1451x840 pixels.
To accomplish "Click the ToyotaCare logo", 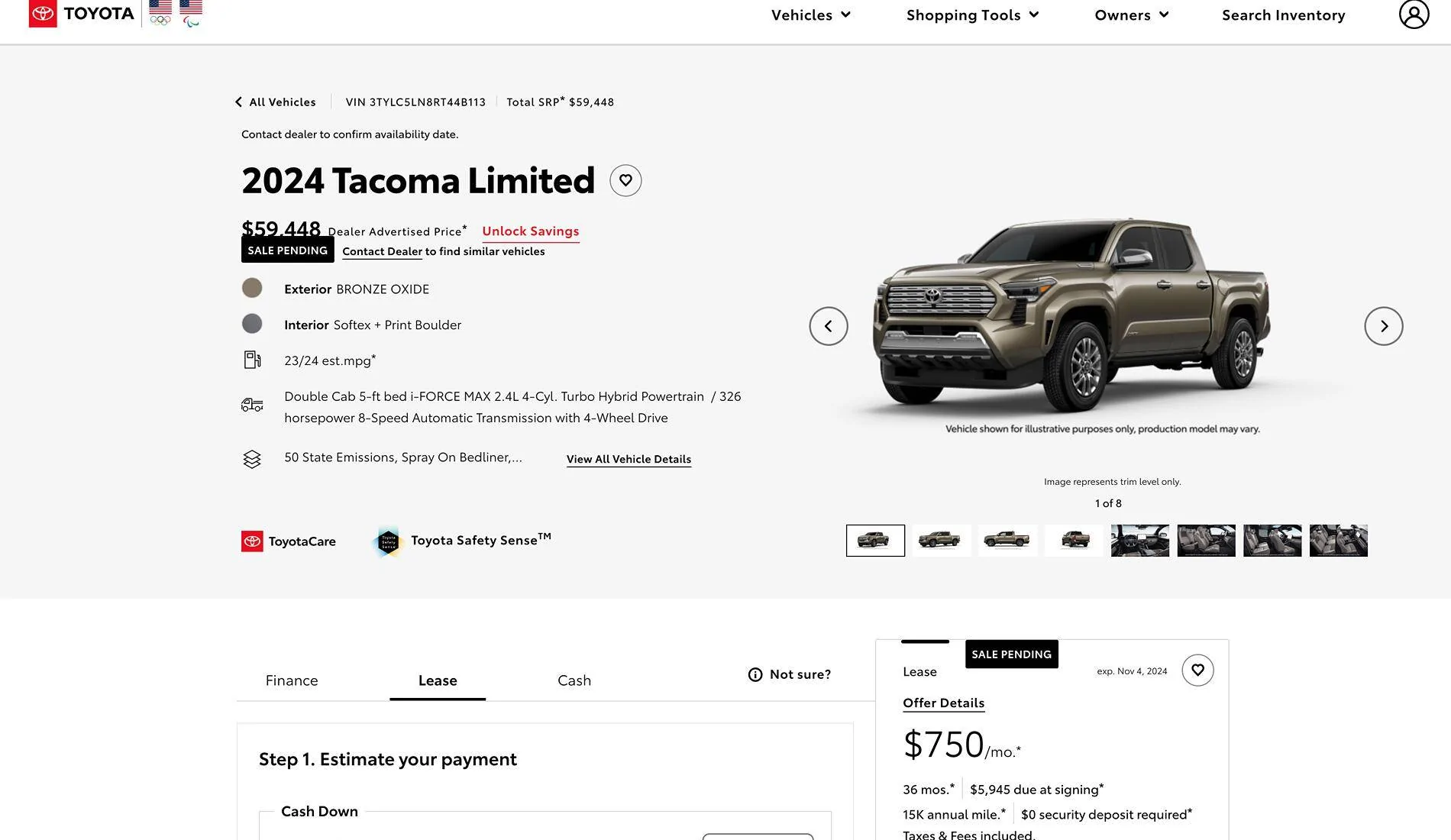I will 289,541.
